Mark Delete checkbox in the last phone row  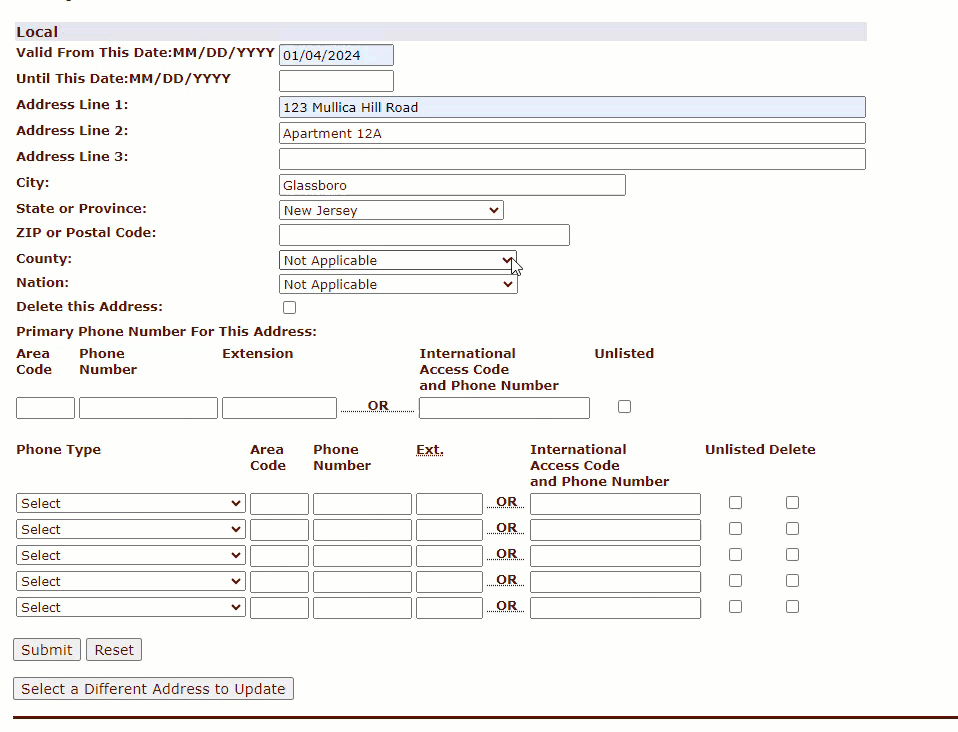coord(792,607)
